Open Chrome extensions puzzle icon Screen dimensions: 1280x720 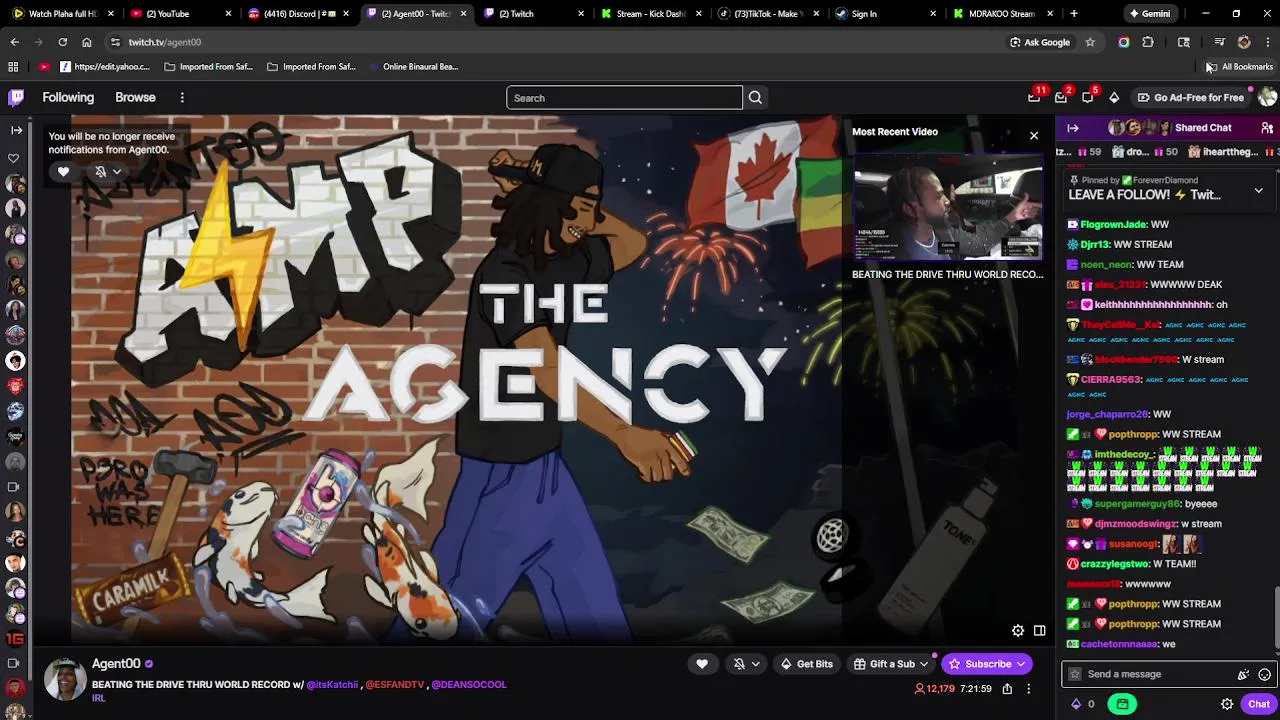pos(1148,42)
